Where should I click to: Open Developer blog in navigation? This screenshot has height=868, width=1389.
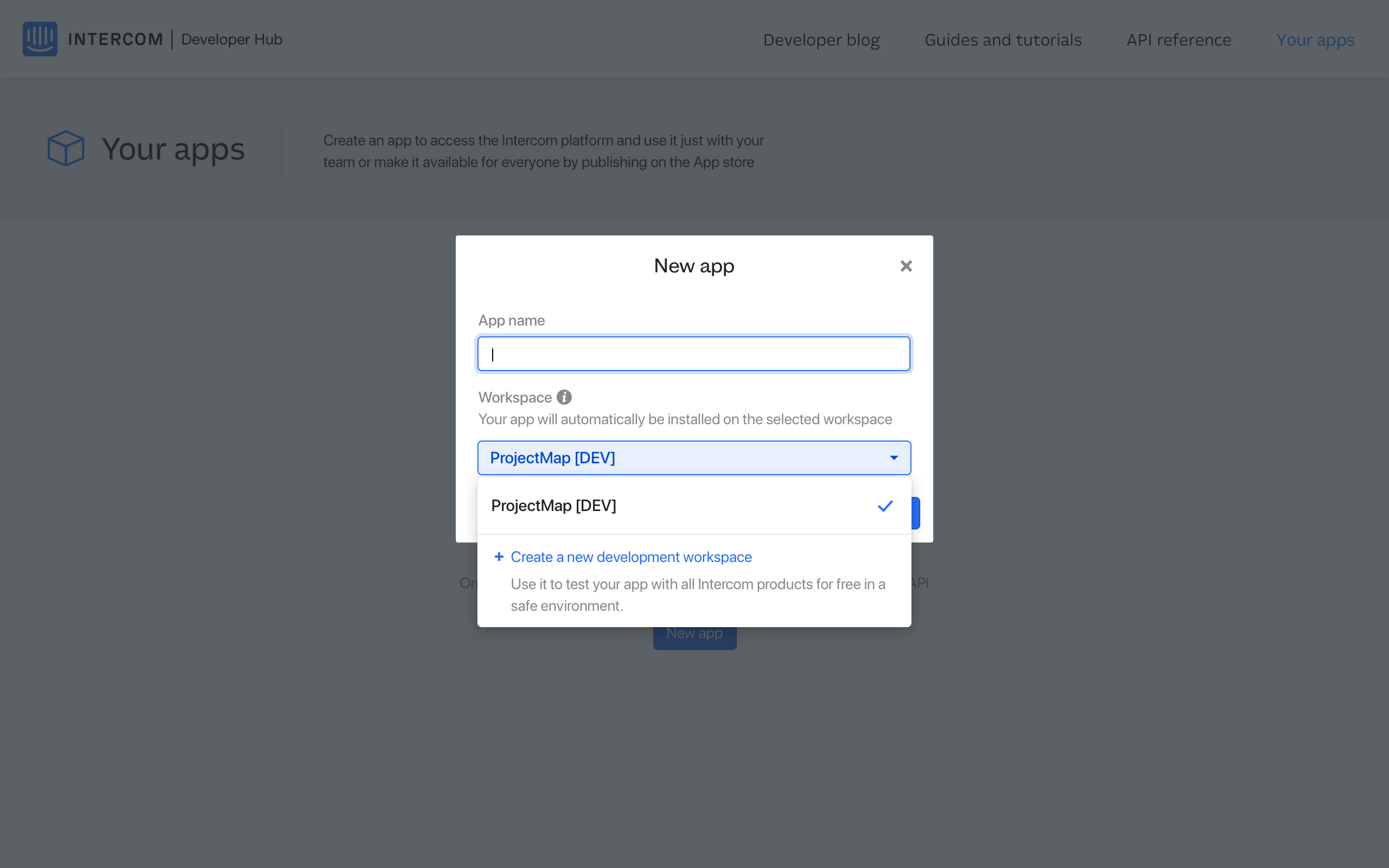(821, 40)
